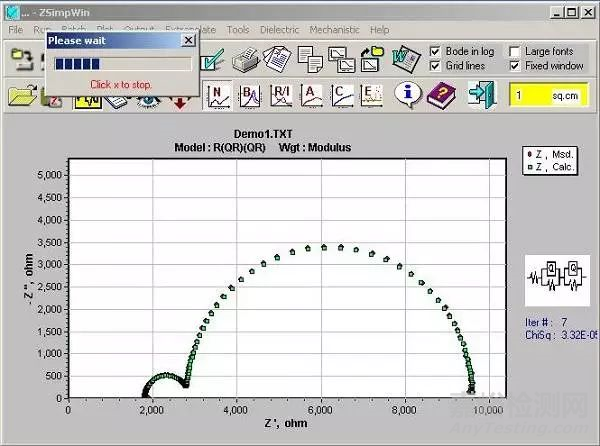The width and height of the screenshot is (600, 446).
Task: Click the Nyquist plot icon
Action: 217,95
